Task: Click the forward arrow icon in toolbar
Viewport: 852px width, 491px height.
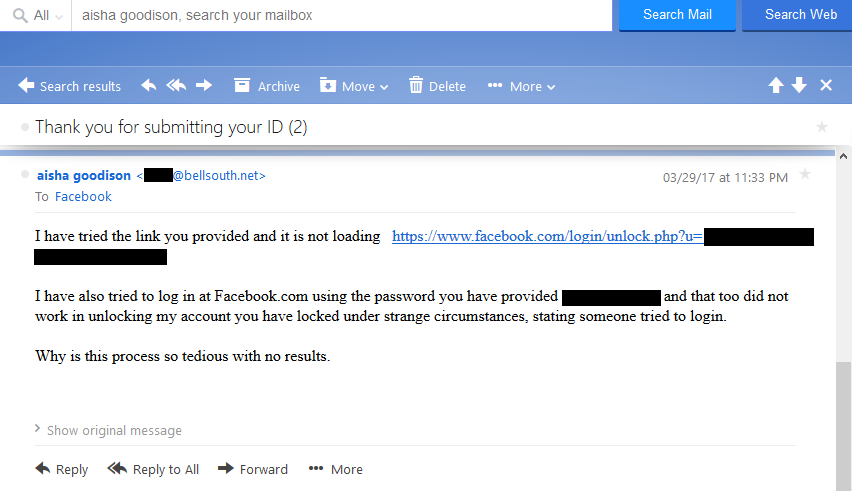Action: [x=204, y=85]
